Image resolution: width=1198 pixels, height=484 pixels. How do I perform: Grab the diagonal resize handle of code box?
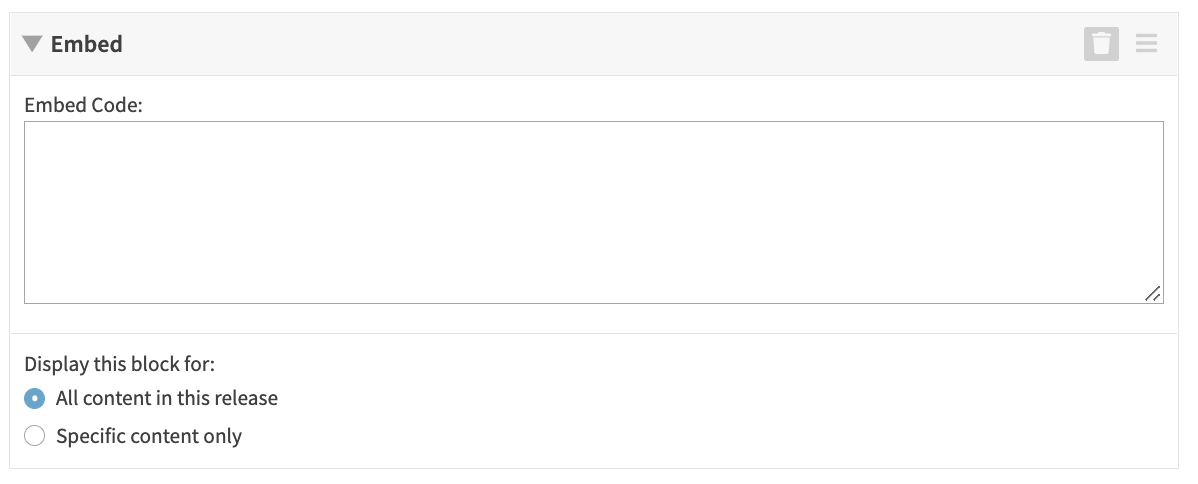(x=1152, y=293)
